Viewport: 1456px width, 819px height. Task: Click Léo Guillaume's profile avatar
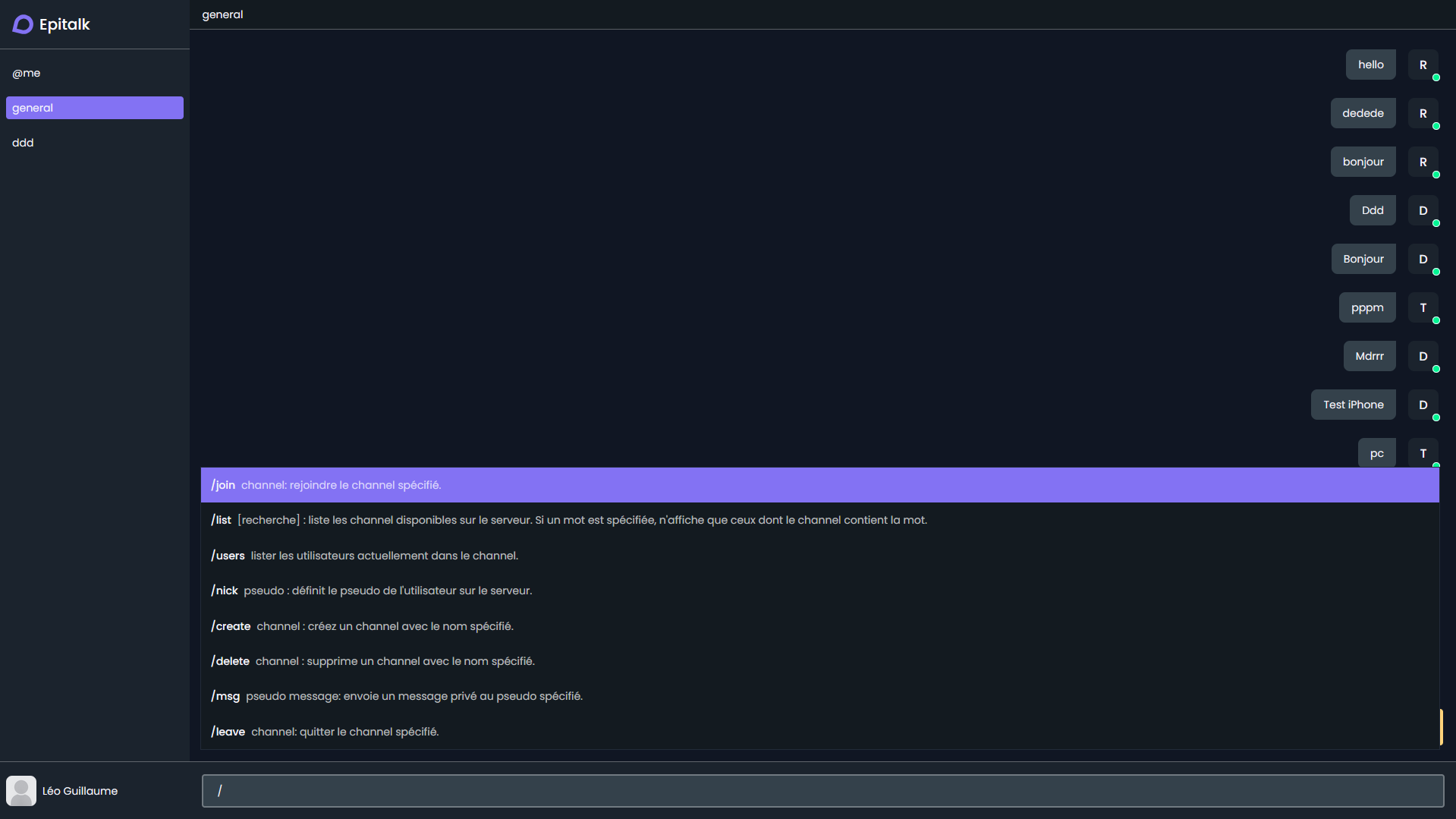point(21,790)
